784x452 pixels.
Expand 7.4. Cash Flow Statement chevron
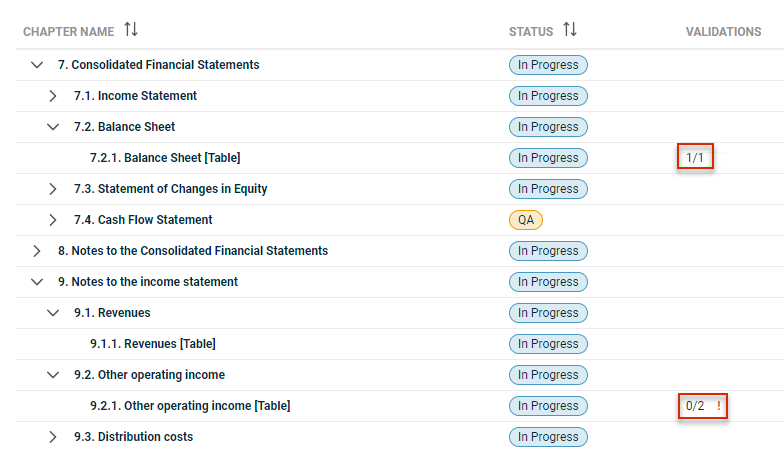pos(52,220)
